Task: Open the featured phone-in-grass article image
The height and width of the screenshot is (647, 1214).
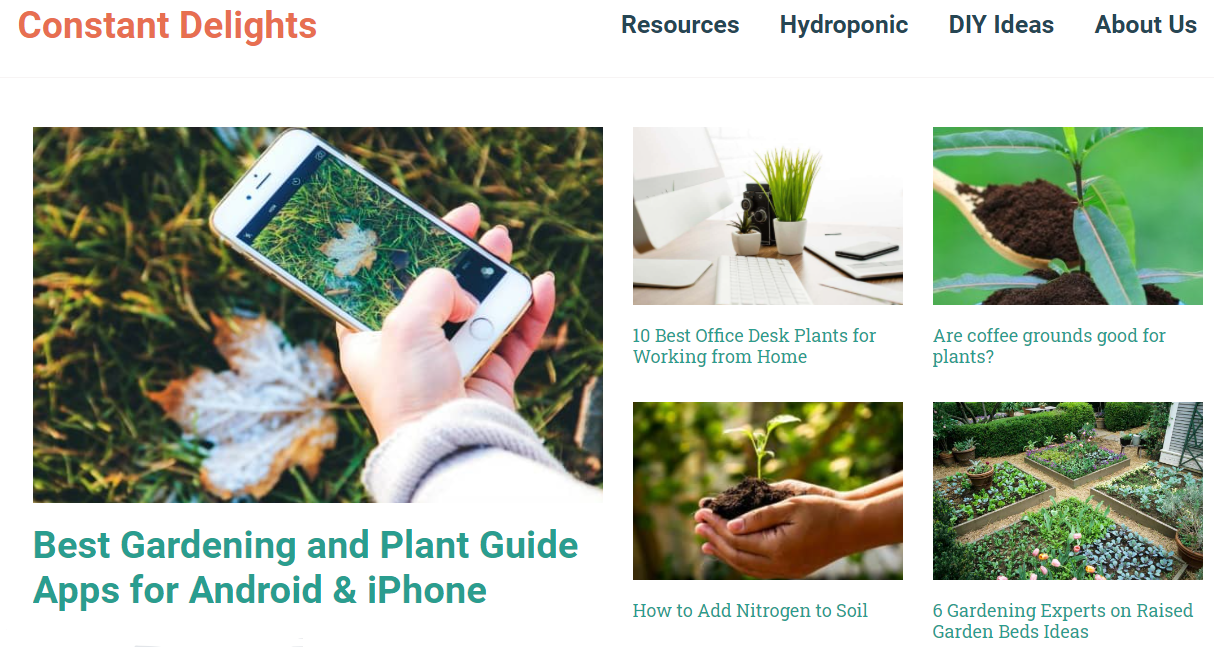Action: (x=318, y=314)
